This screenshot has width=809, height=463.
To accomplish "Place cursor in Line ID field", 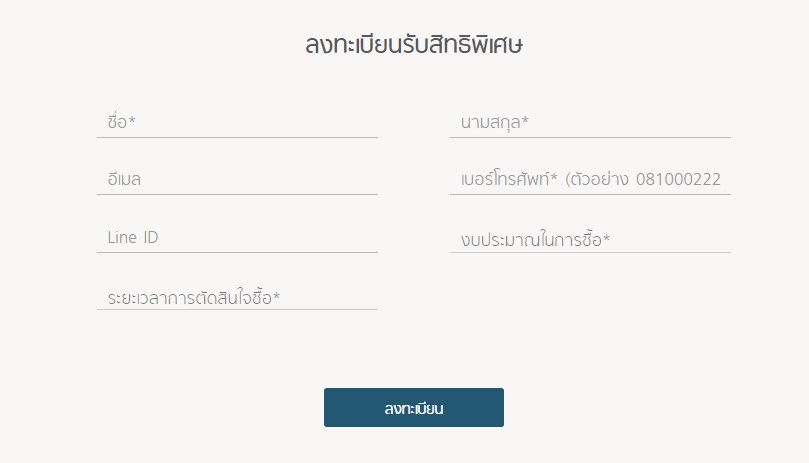I will (237, 237).
